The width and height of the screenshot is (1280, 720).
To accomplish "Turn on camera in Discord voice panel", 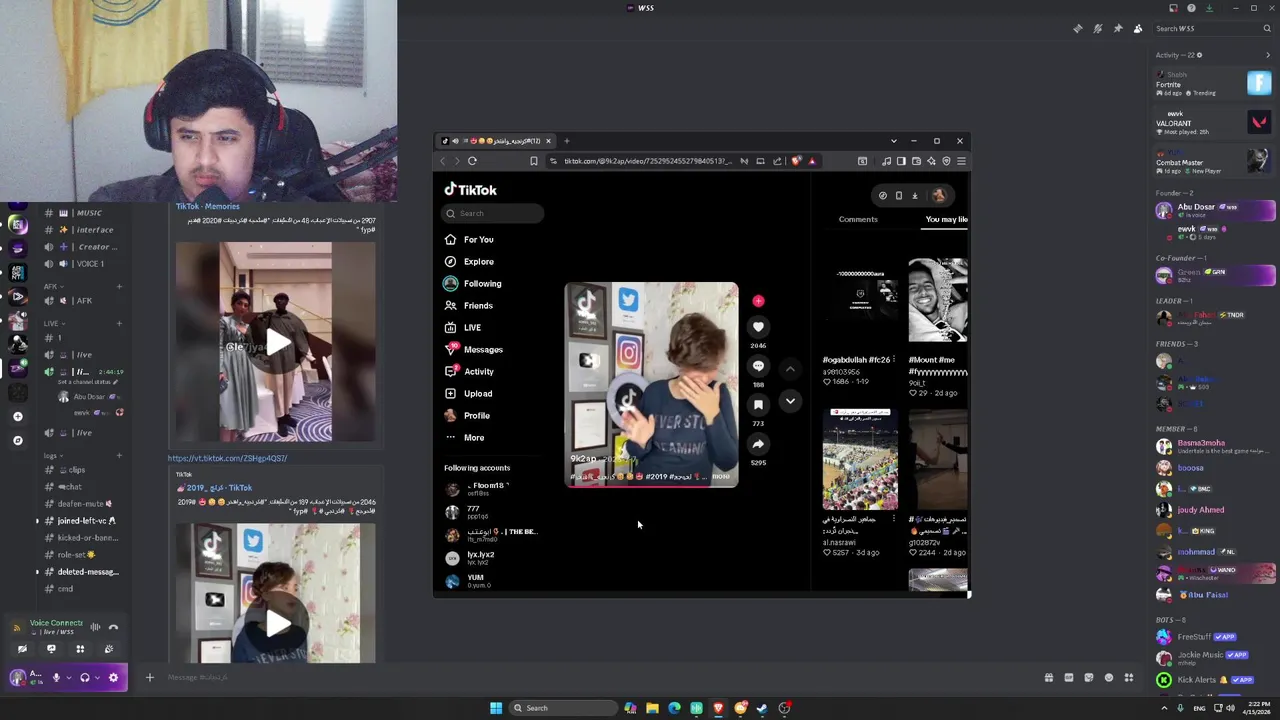I will (x=22, y=649).
